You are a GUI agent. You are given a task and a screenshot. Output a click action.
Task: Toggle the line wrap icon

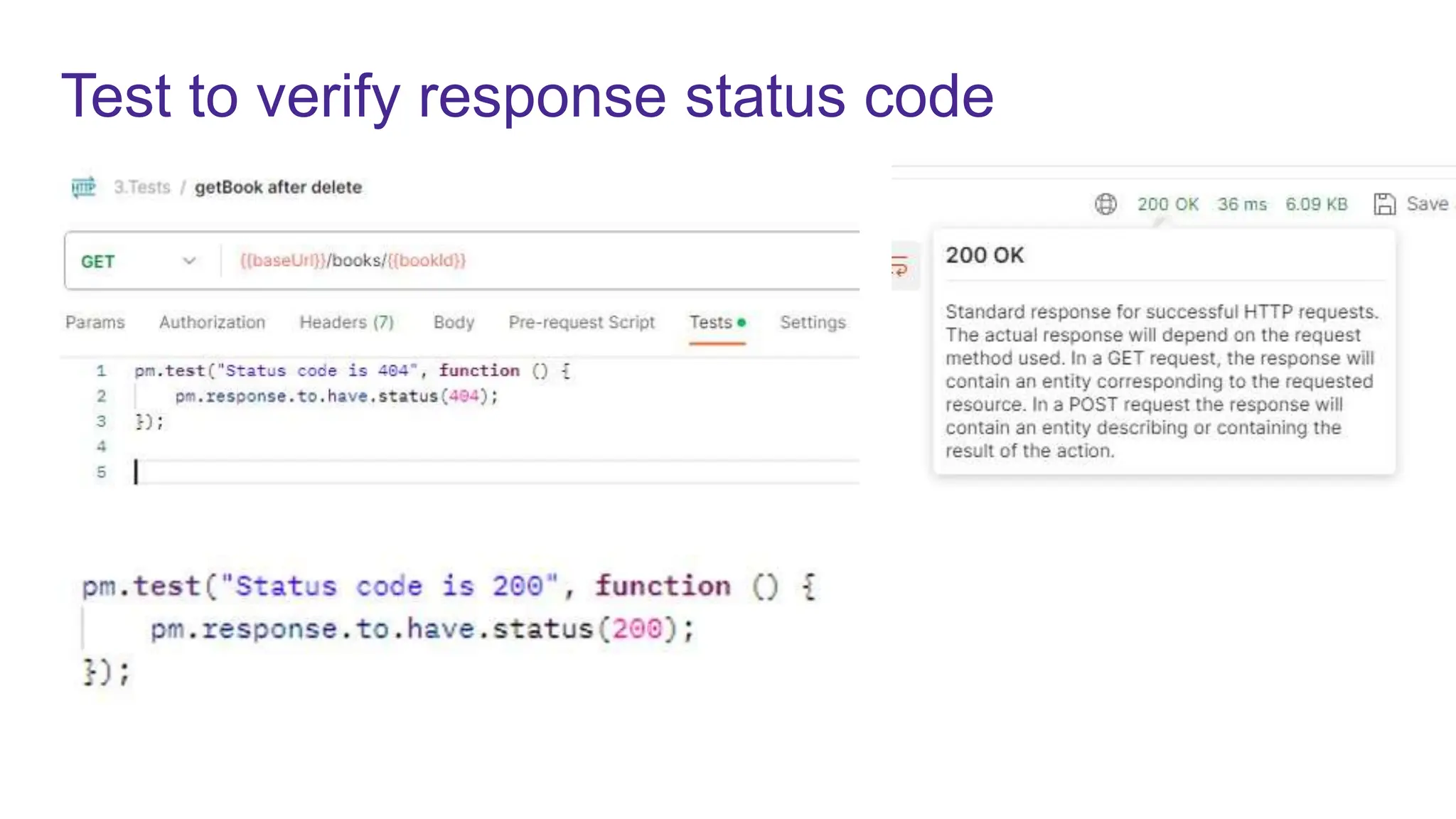pyautogui.click(x=900, y=267)
